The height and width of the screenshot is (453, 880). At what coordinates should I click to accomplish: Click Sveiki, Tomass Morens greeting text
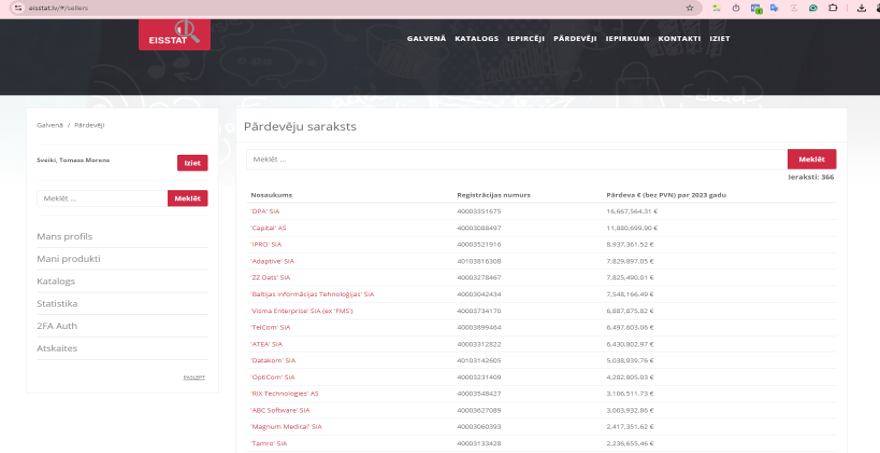[x=74, y=160]
